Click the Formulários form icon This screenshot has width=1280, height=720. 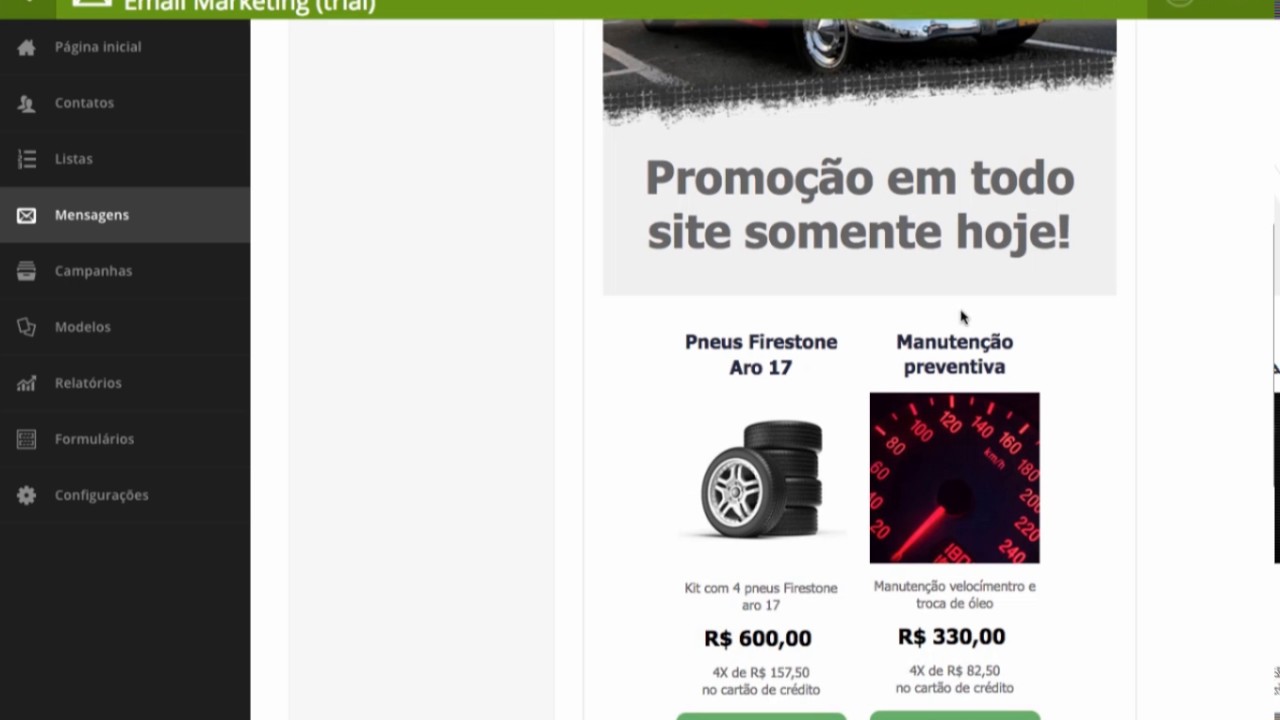(26, 439)
